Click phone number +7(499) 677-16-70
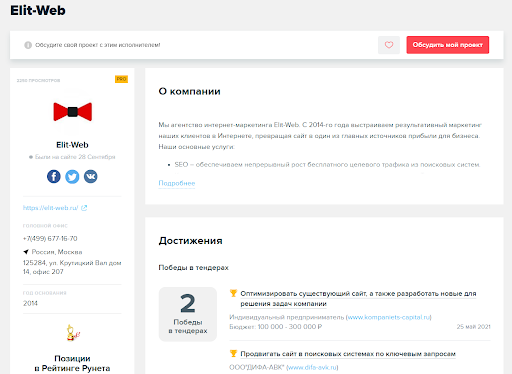Viewport: 512px width, 374px height. pos(50,238)
